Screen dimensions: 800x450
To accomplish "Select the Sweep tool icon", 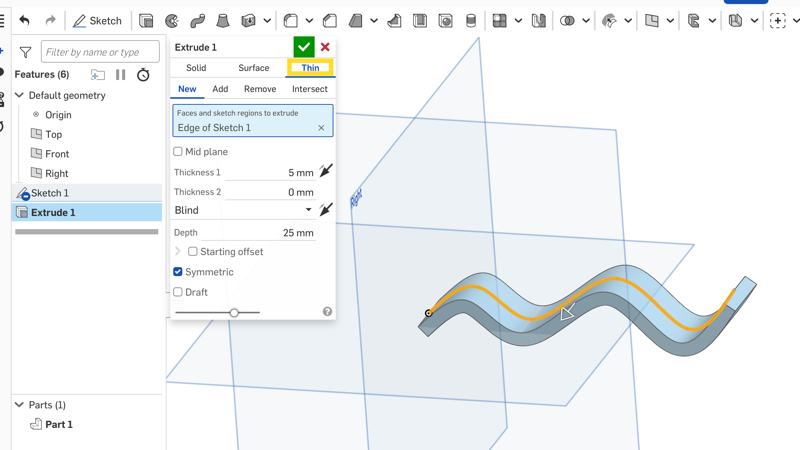I will (x=197, y=21).
